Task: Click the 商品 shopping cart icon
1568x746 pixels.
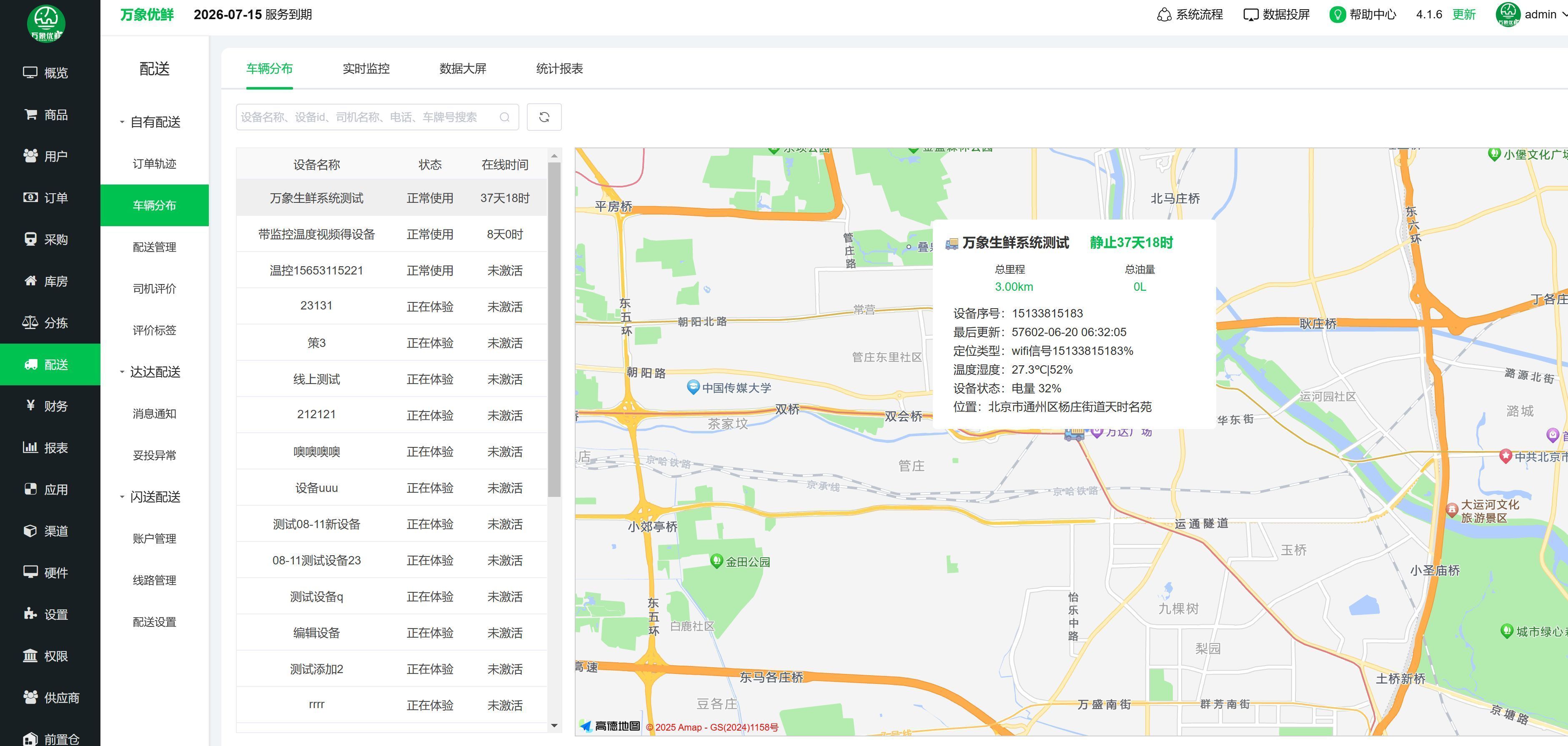Action: click(30, 115)
